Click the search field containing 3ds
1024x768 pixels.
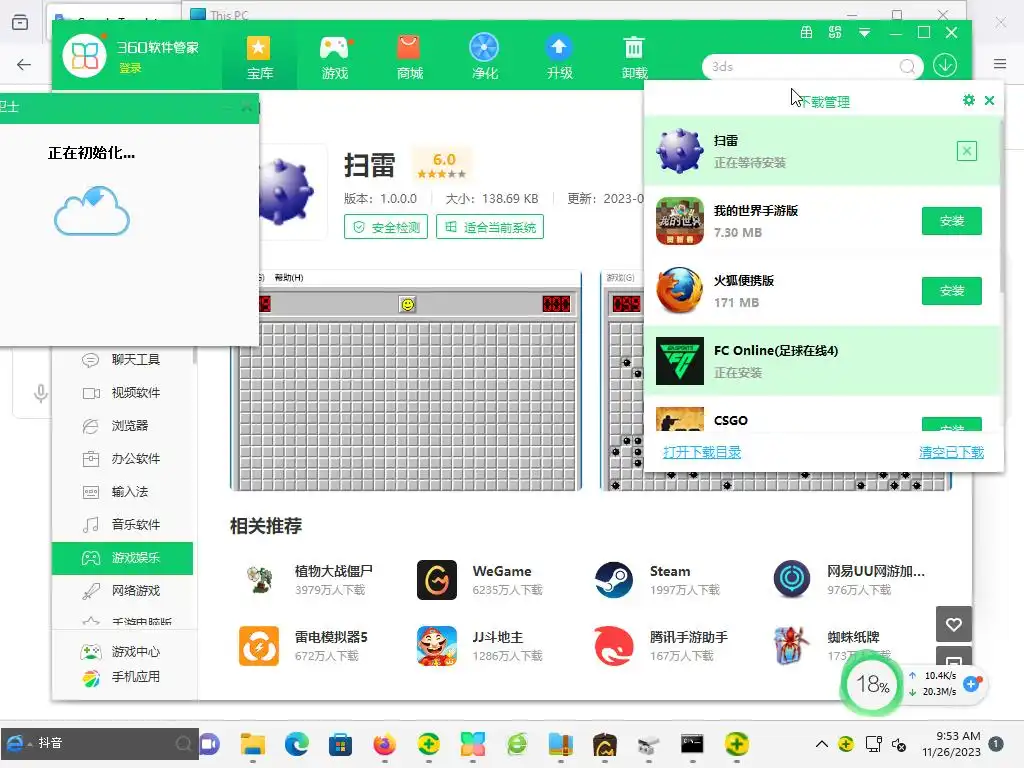[803, 67]
